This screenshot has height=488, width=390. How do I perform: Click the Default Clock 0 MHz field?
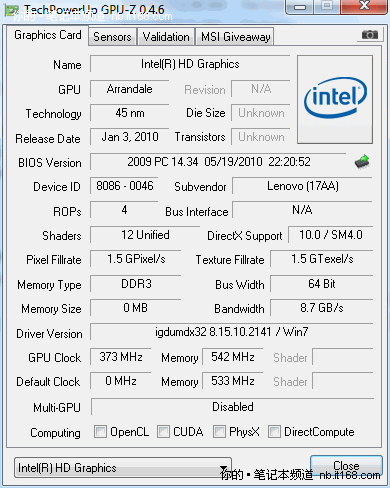tap(121, 381)
